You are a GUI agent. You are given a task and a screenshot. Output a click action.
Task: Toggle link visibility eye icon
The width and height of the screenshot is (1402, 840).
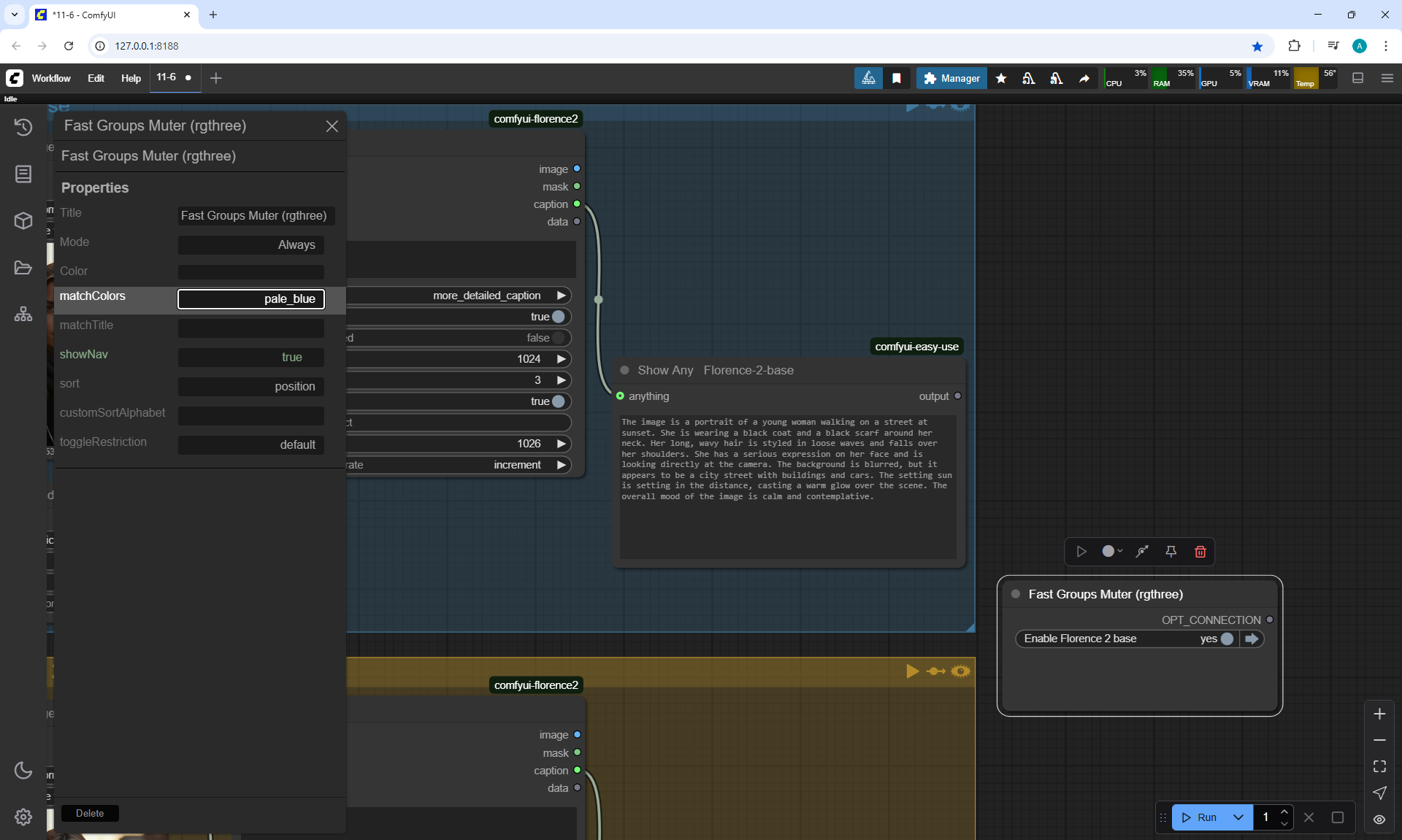click(x=1379, y=819)
